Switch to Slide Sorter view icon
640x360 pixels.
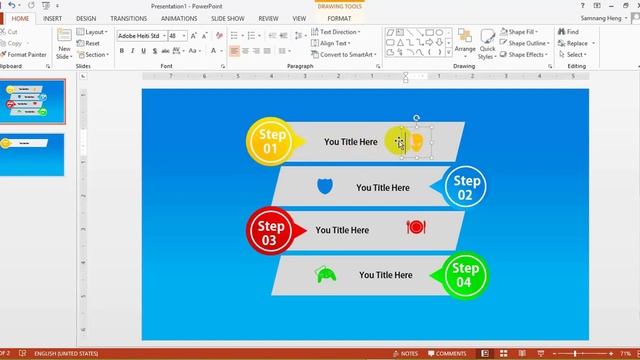(504, 353)
